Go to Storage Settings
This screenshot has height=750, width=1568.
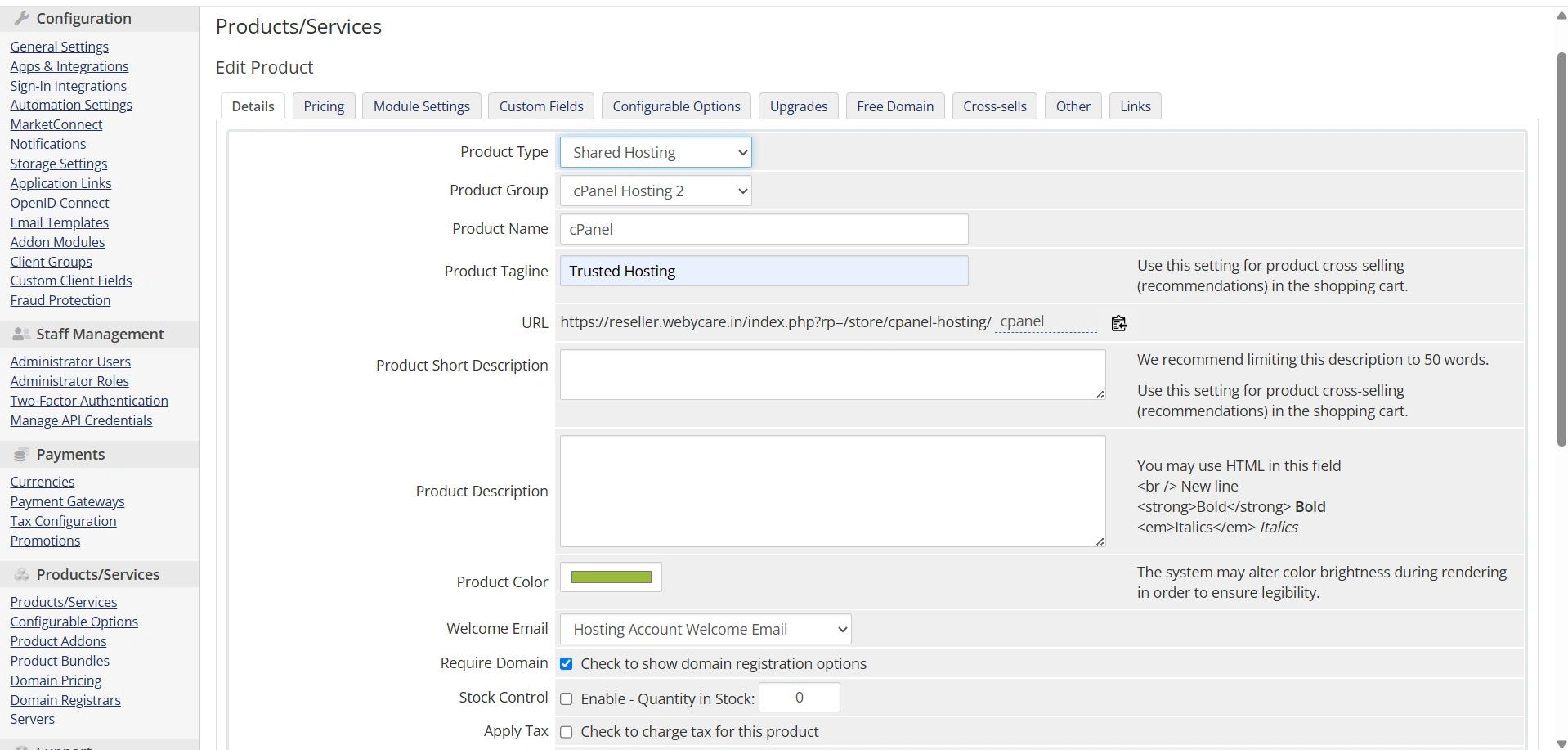point(59,164)
